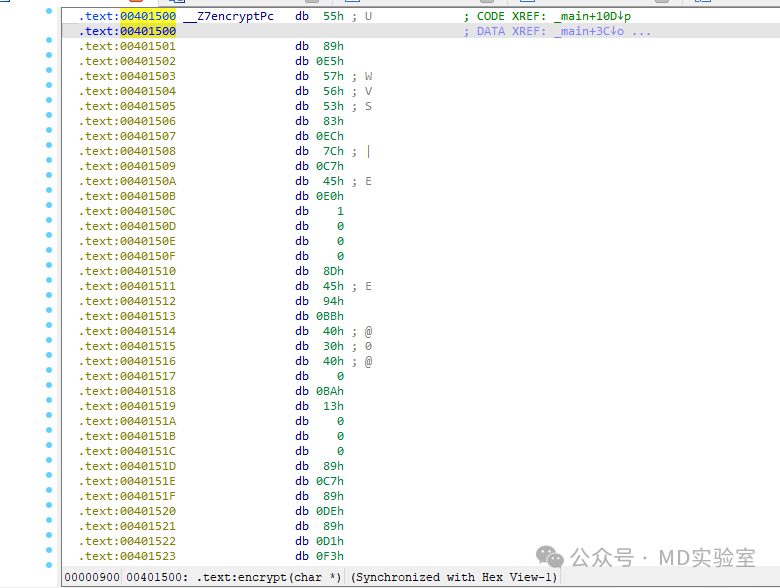Toggle breakpoint dot beside address 00401518
780x588 pixels.
click(49, 385)
